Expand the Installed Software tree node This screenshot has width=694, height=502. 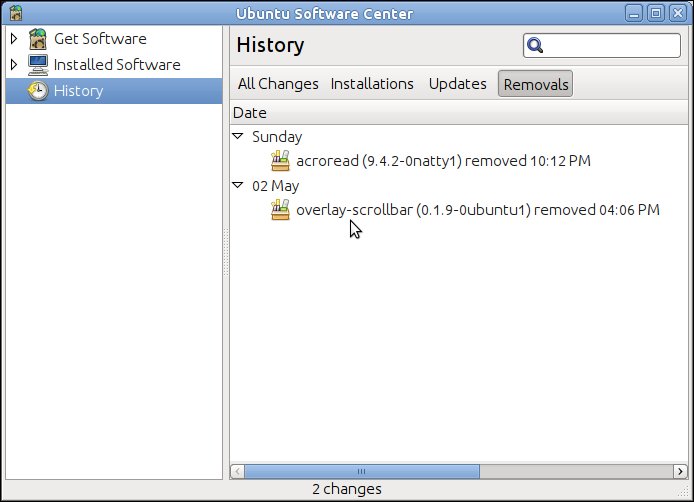point(14,65)
